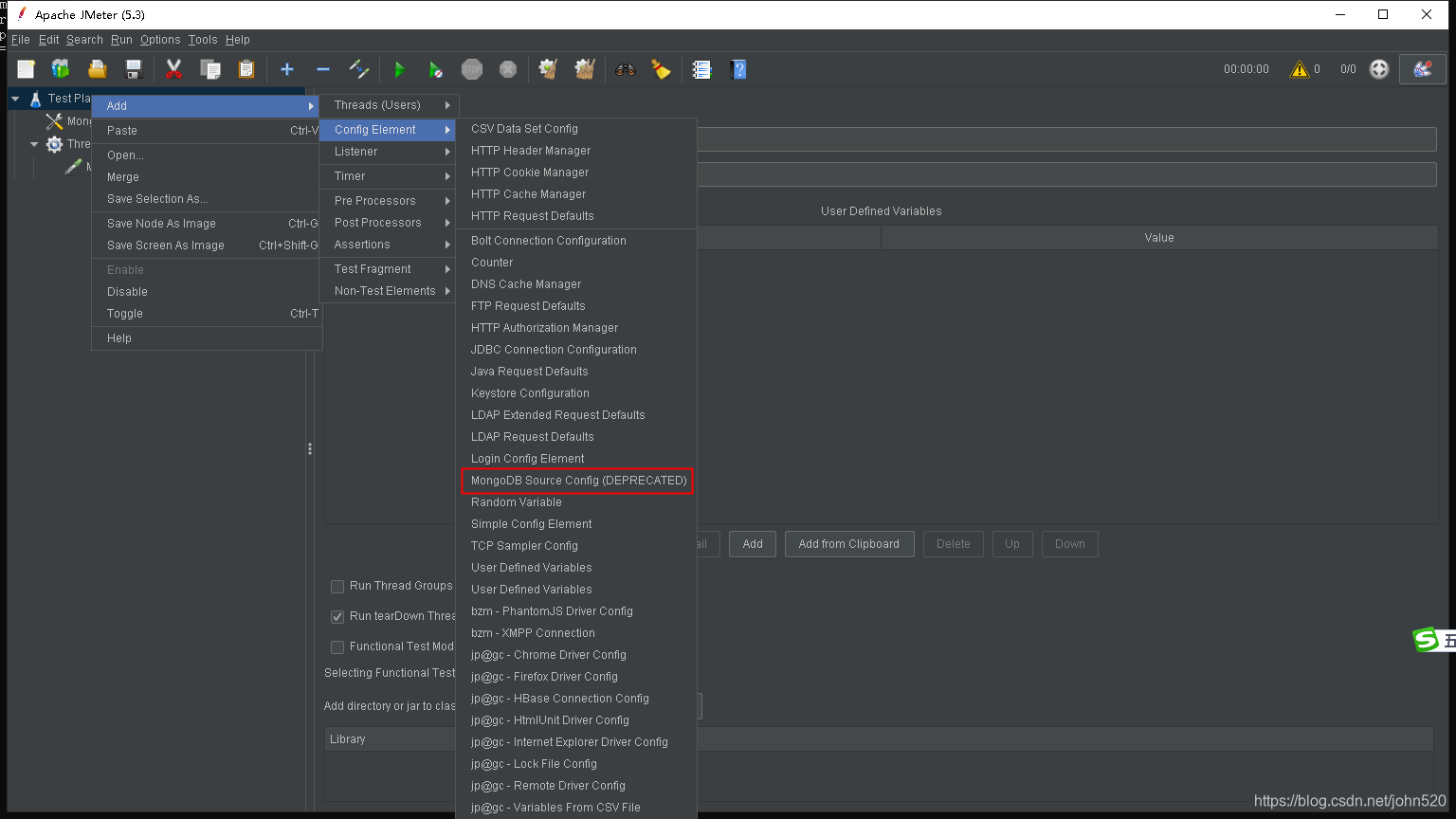This screenshot has height=819, width=1456.
Task: Click the Up button
Action: pyautogui.click(x=1012, y=544)
